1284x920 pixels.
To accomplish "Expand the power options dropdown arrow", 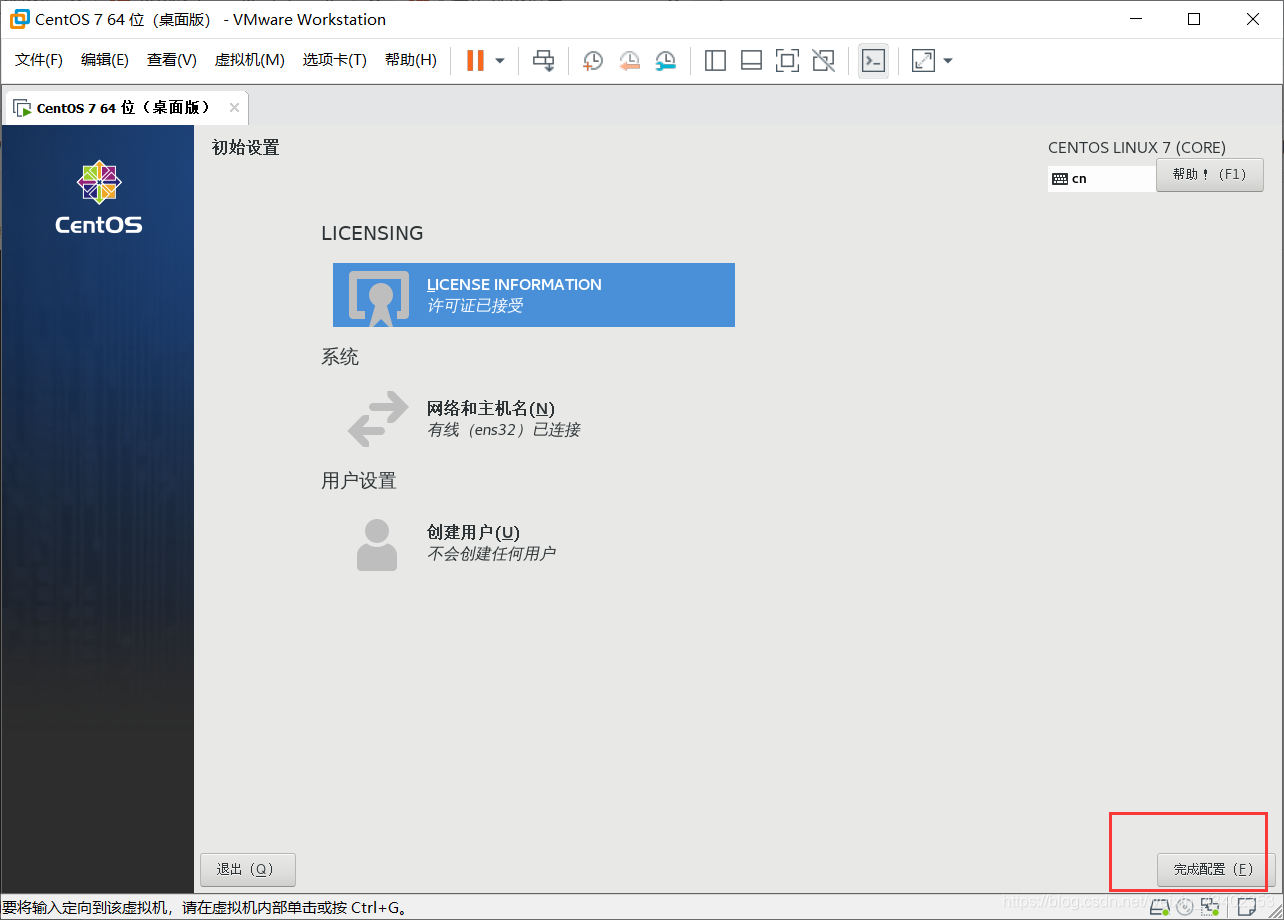I will tap(500, 61).
